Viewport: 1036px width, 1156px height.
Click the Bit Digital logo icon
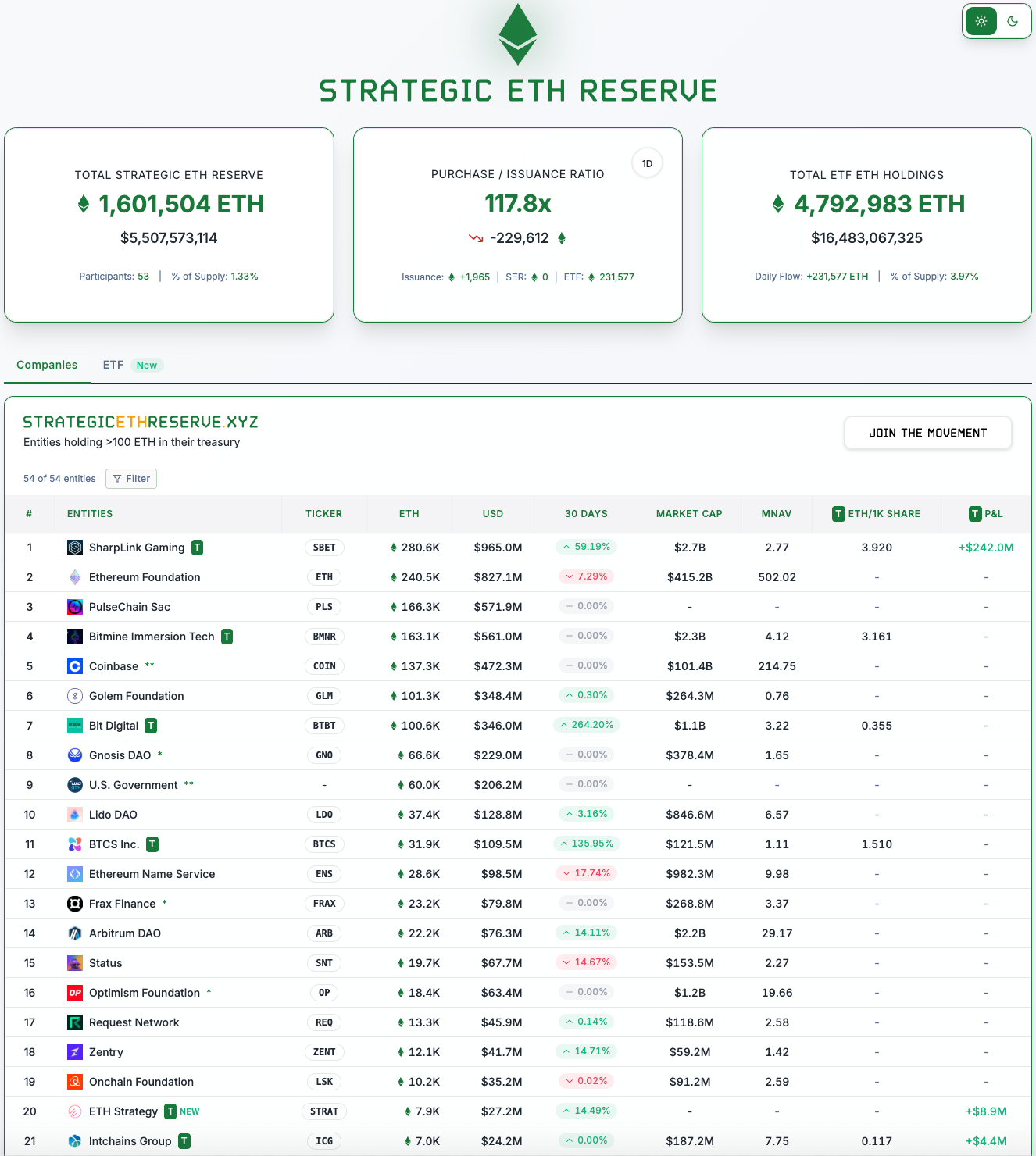(75, 726)
